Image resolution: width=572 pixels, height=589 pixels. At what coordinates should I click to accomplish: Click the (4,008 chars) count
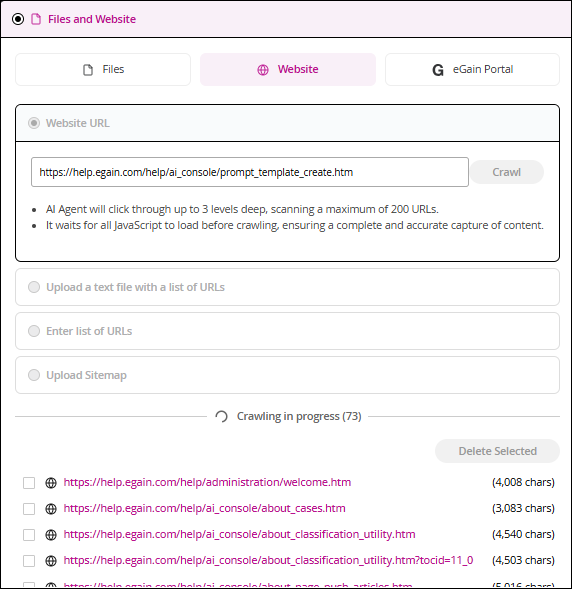point(523,482)
